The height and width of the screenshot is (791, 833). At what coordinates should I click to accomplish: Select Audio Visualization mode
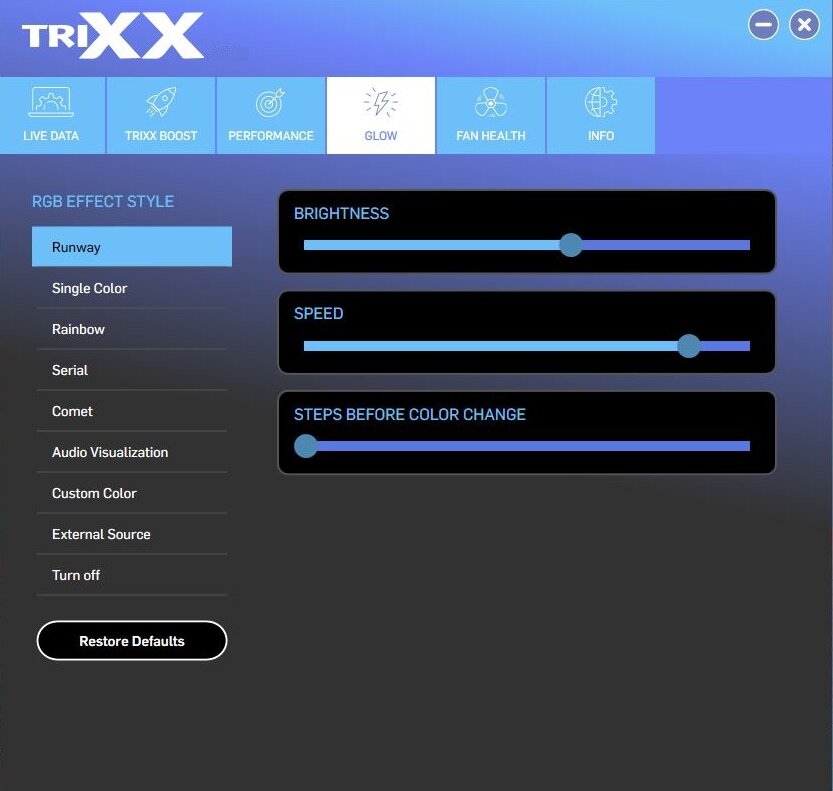131,452
